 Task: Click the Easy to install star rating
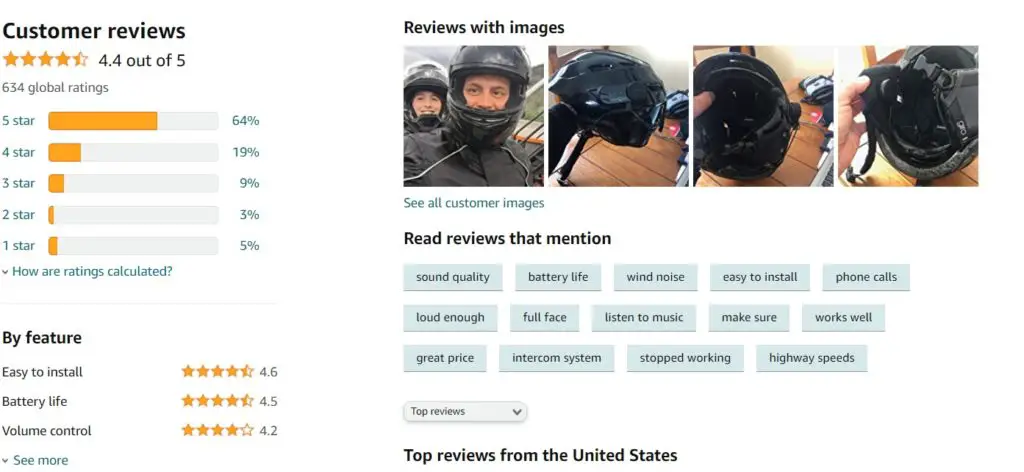click(217, 371)
